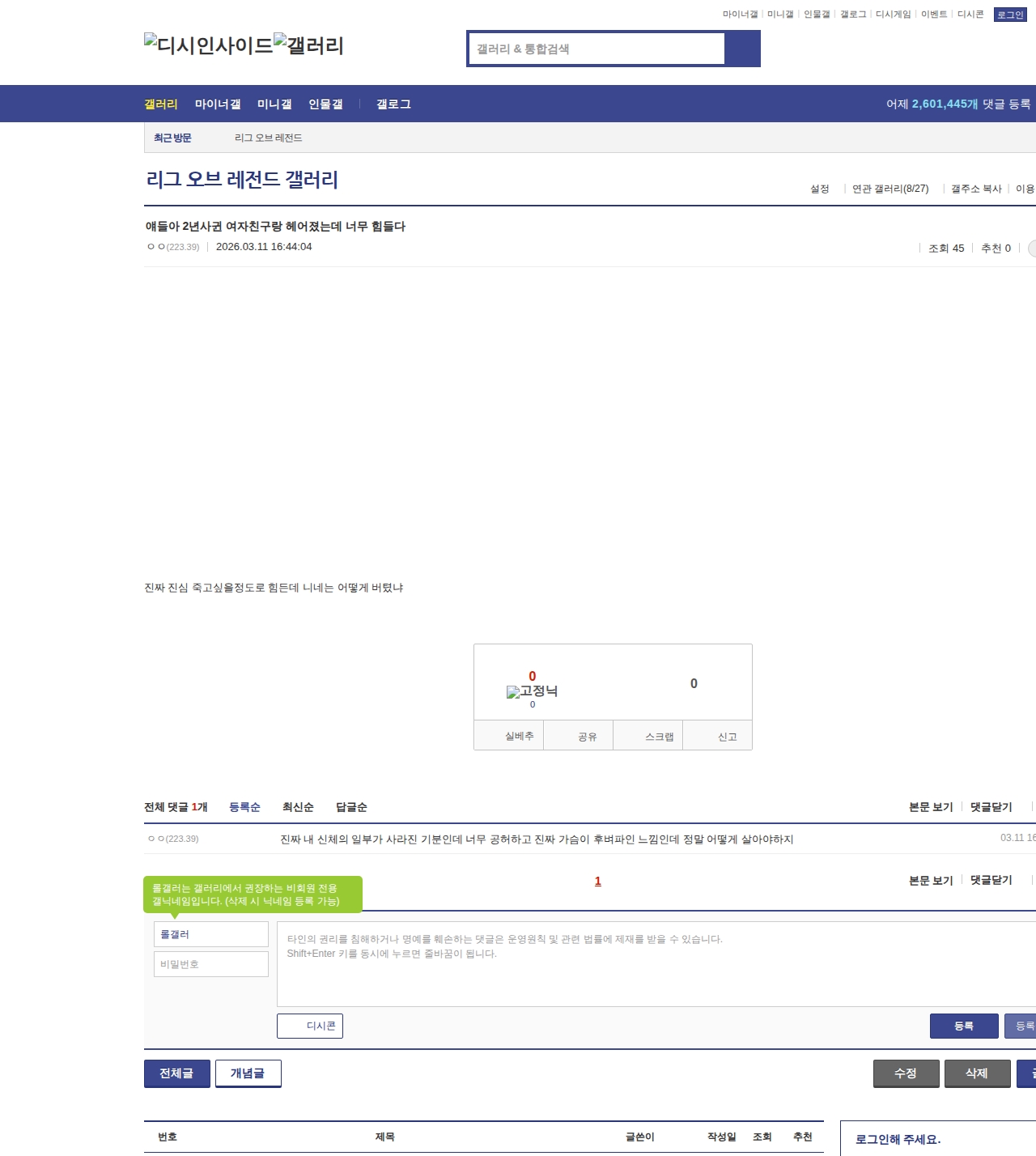Click the post title about 여자친구랑 헤어졌는데
Screen dimensions: 1036x1156
click(275, 227)
